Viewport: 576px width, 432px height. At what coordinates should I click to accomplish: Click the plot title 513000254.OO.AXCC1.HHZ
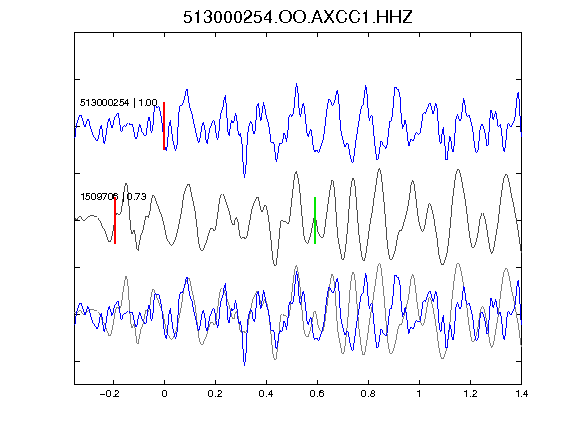click(x=298, y=17)
